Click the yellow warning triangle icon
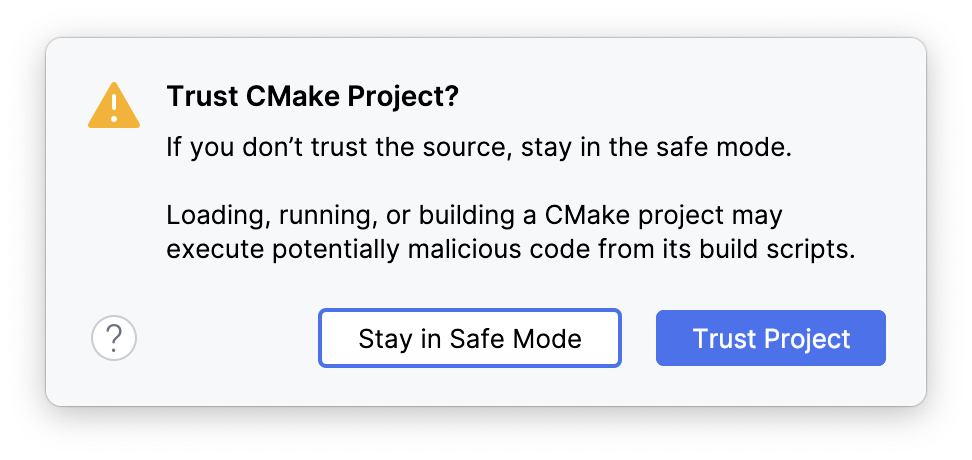 115,105
